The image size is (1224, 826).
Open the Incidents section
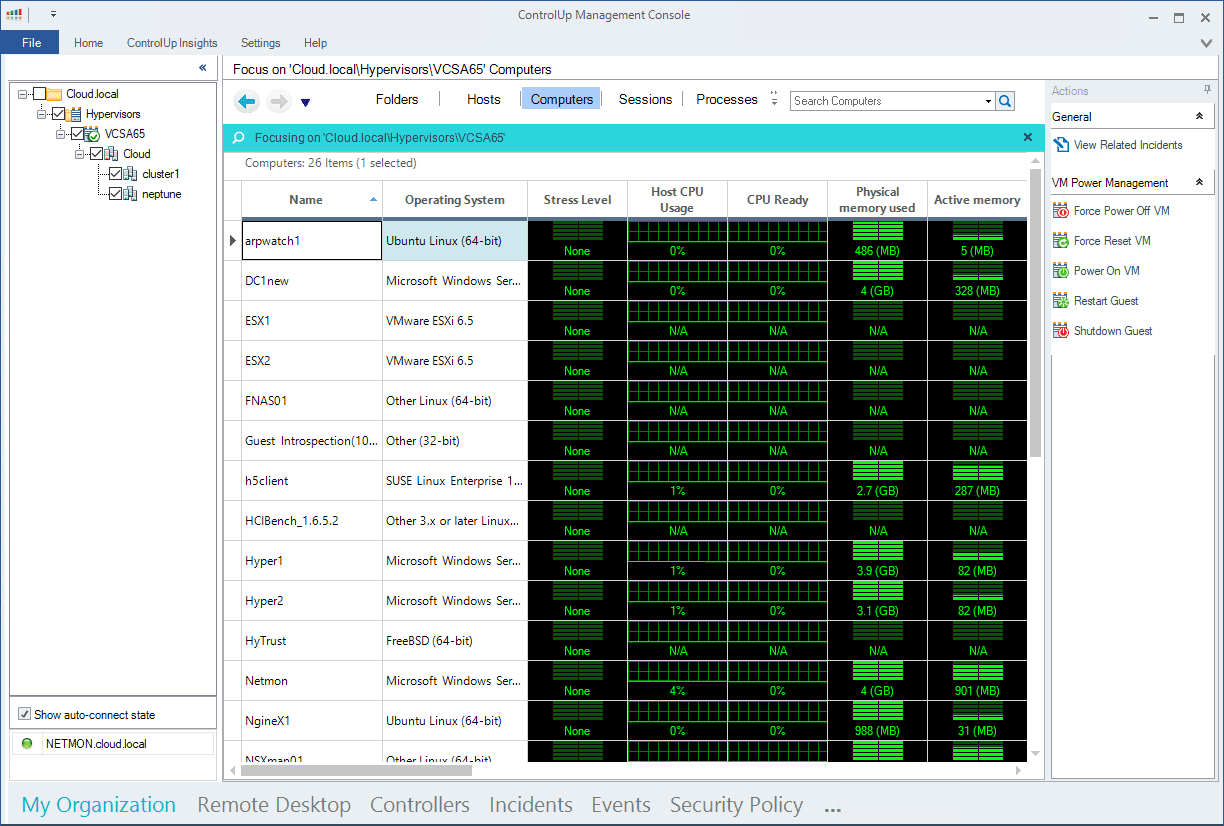[x=530, y=805]
